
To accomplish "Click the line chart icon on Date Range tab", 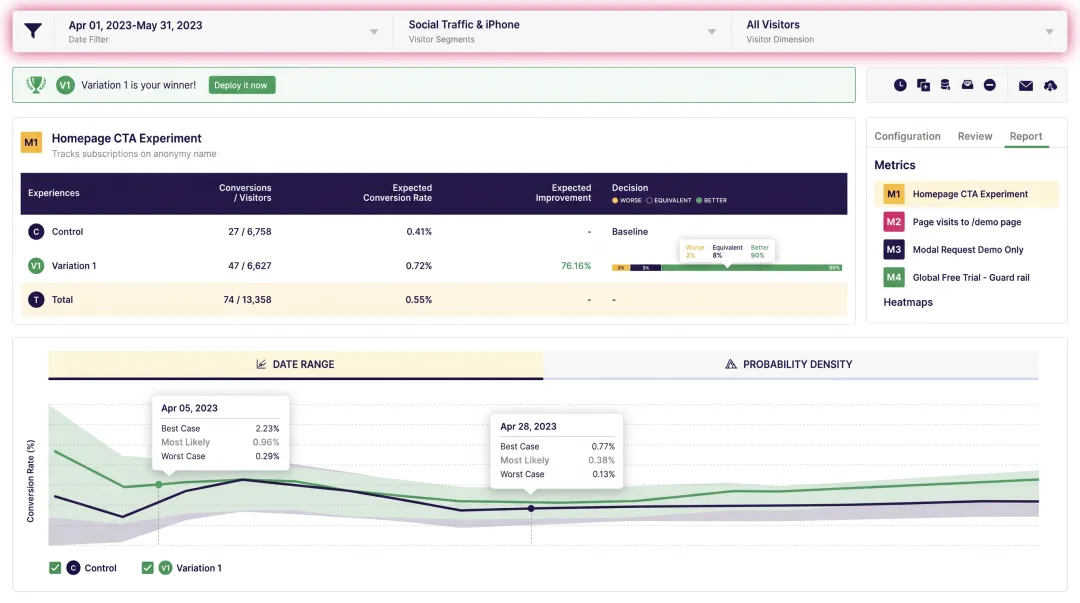I will [x=261, y=364].
